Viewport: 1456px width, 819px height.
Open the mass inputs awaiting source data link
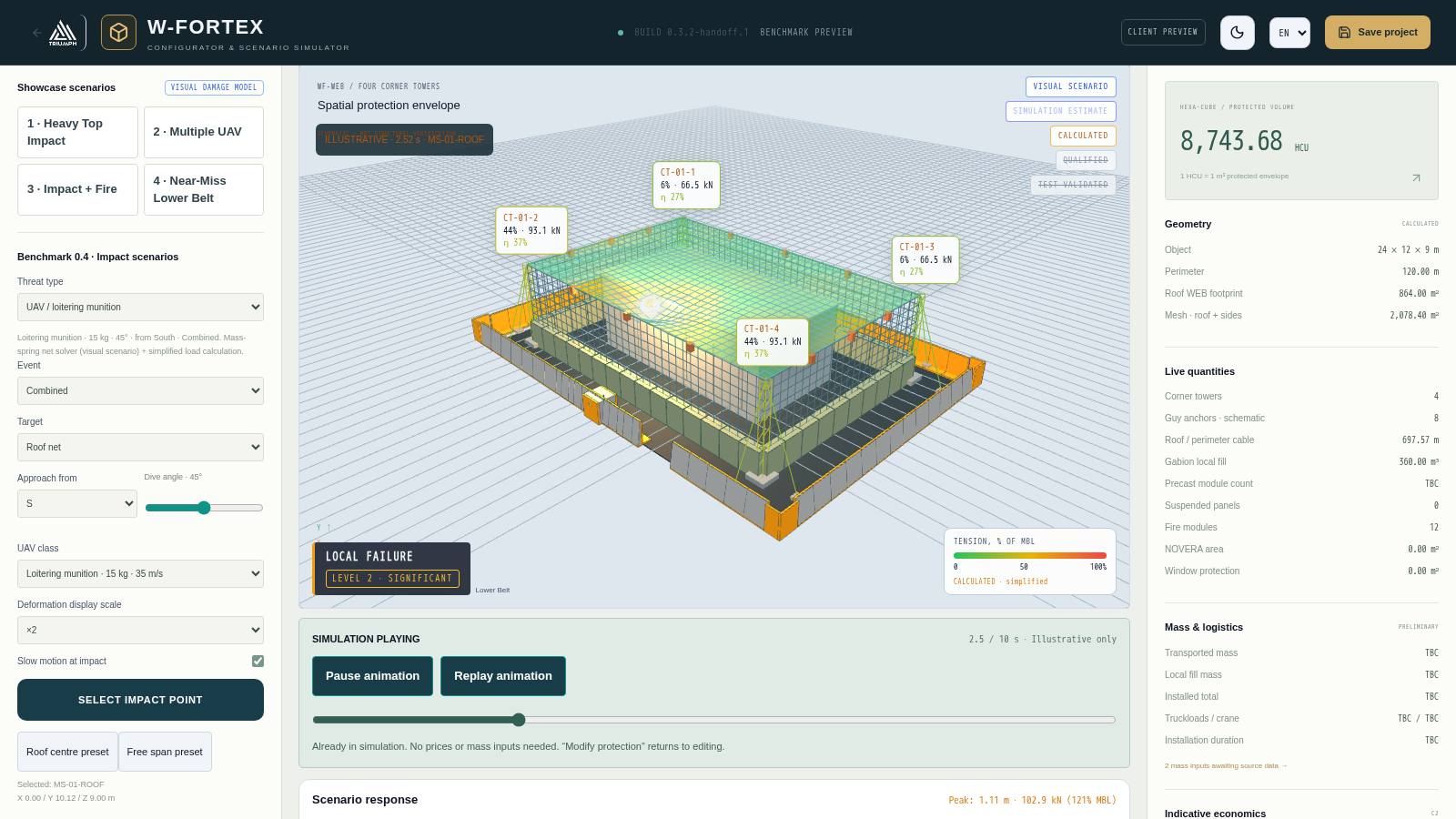1226,766
